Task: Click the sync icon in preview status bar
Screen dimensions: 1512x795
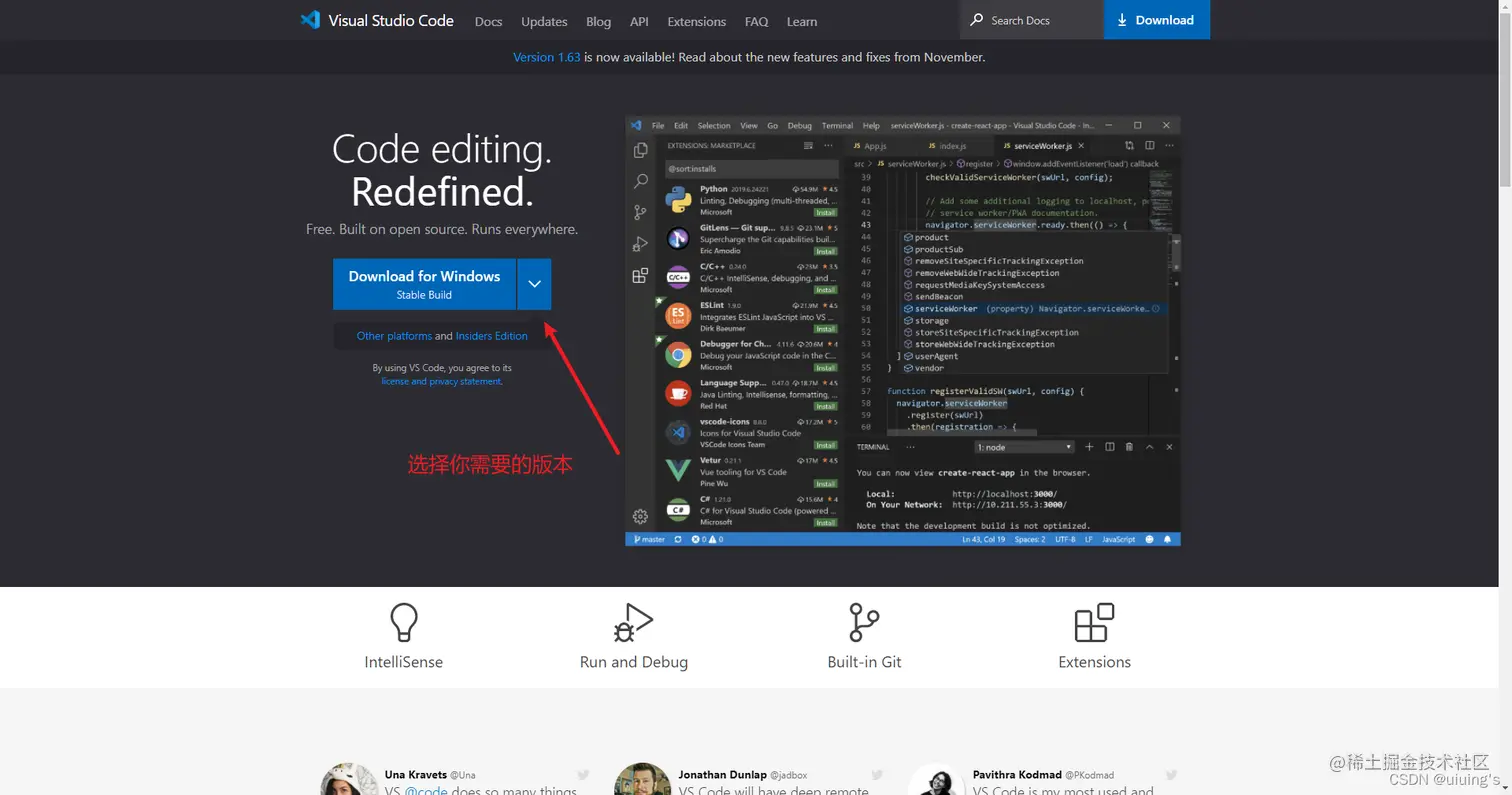Action: coord(678,539)
